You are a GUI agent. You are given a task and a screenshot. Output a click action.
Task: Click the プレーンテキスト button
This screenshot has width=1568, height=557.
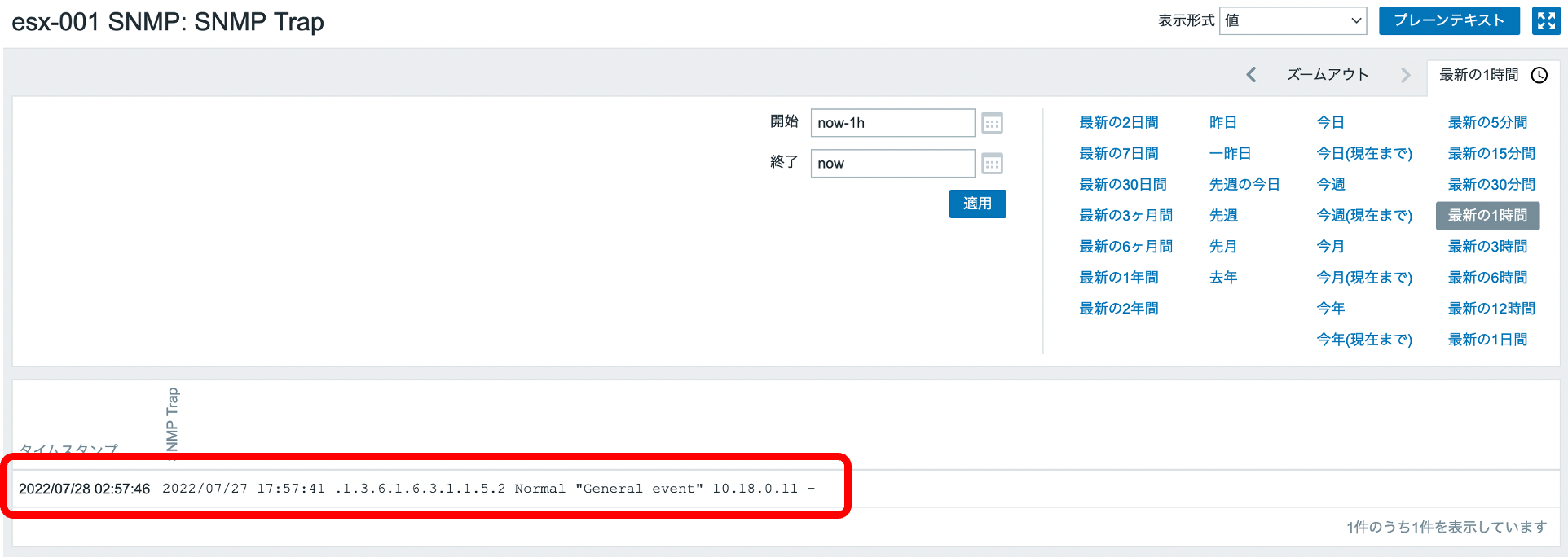coord(1449,20)
